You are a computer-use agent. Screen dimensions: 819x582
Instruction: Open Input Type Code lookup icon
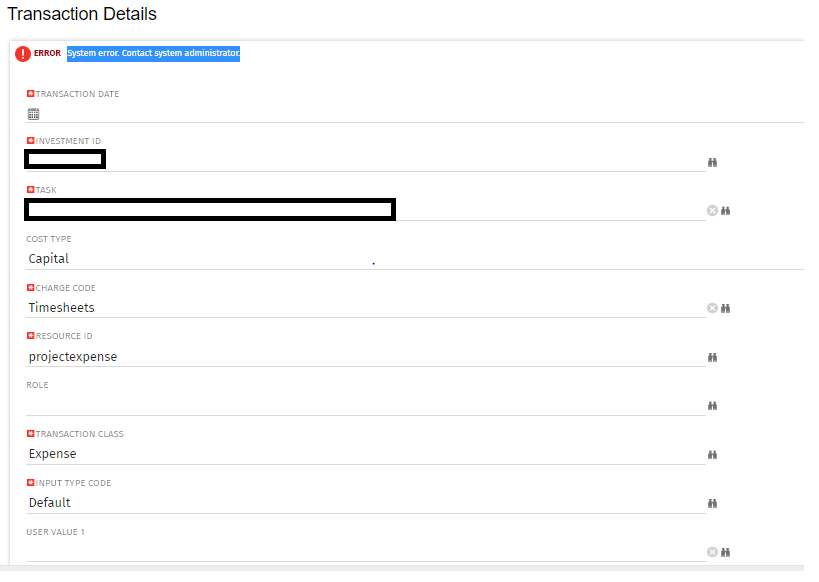pyautogui.click(x=713, y=503)
